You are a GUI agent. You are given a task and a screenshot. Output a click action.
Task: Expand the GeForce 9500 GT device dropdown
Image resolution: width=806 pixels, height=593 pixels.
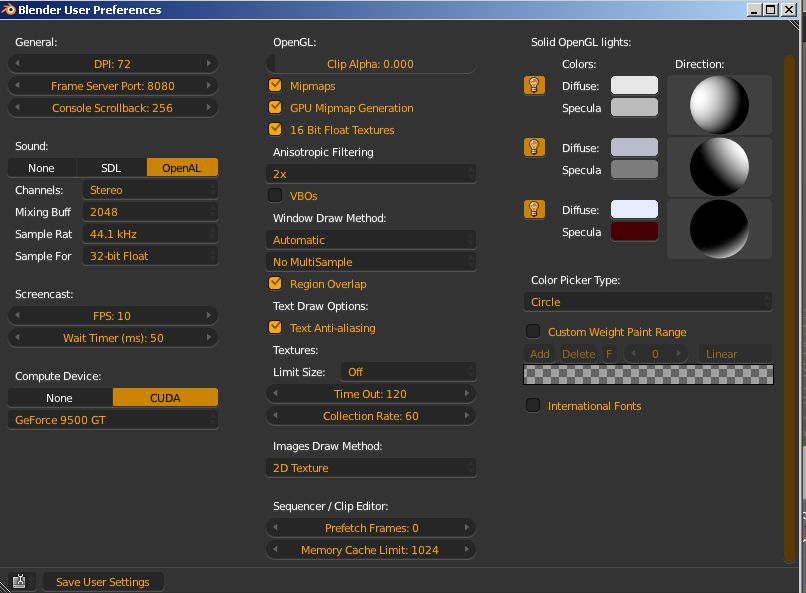(x=113, y=421)
